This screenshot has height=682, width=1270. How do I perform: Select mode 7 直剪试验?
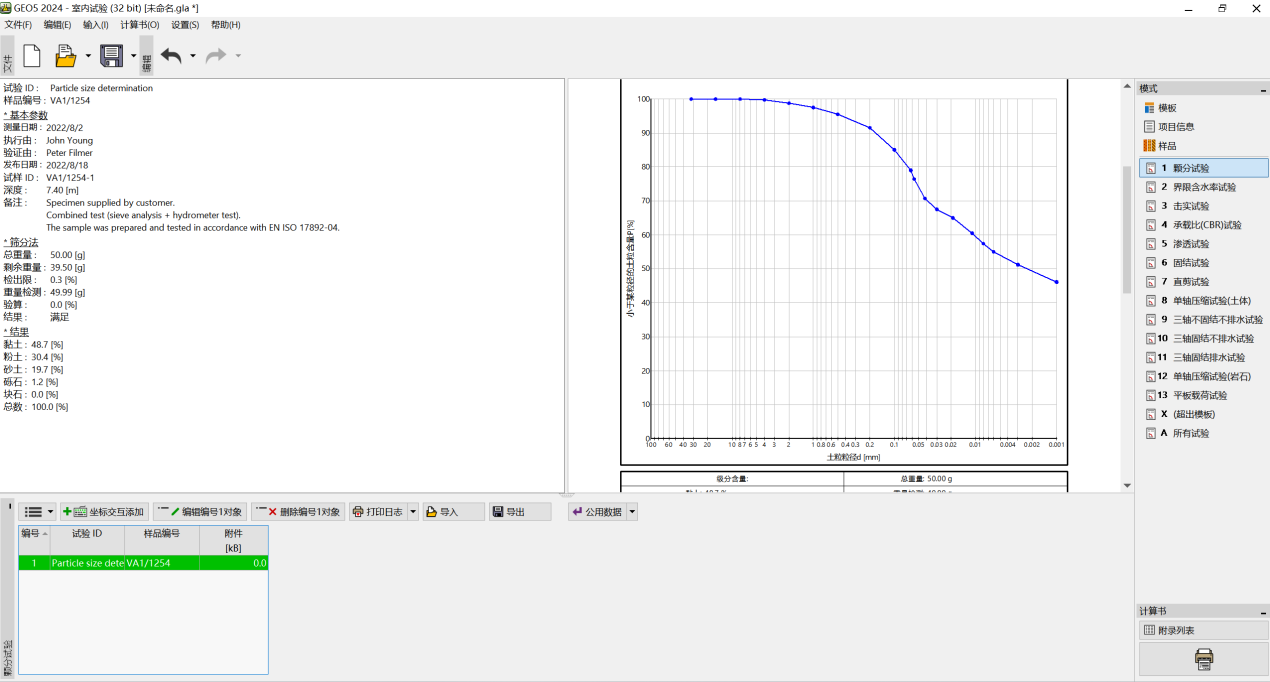pos(1204,282)
